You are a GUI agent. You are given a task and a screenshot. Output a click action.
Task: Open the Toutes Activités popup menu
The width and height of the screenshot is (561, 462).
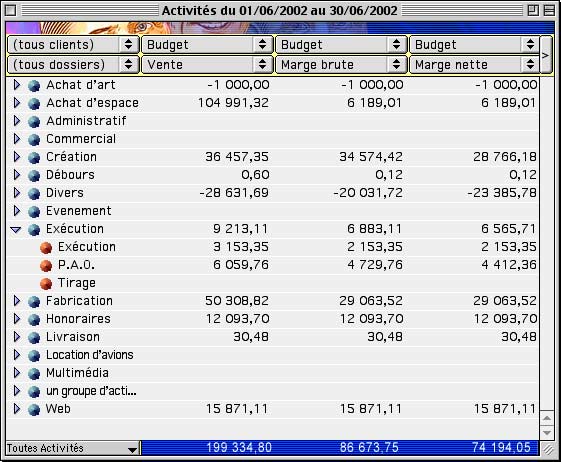point(73,448)
